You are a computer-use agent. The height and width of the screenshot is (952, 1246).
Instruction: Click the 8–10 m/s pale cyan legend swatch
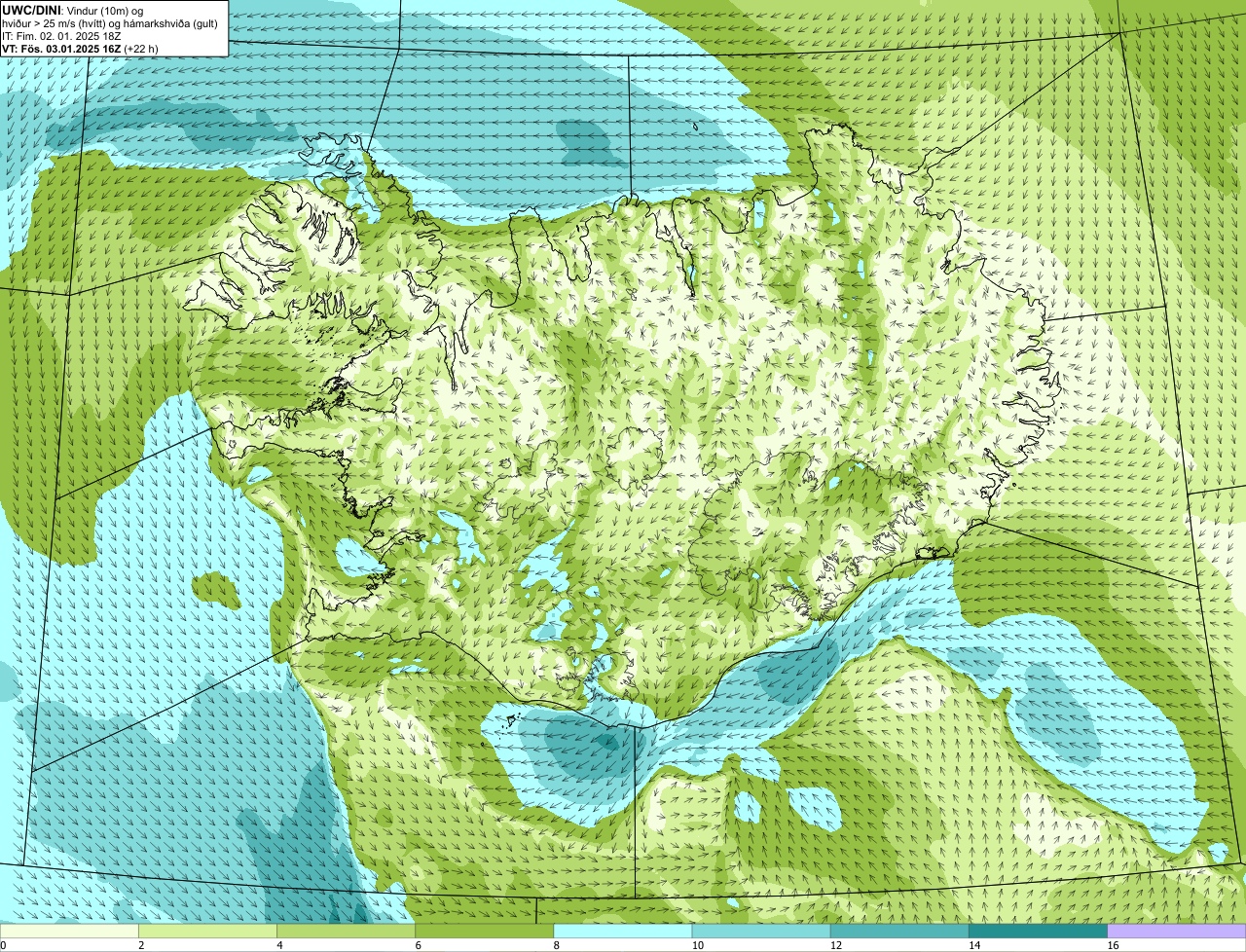(623, 932)
